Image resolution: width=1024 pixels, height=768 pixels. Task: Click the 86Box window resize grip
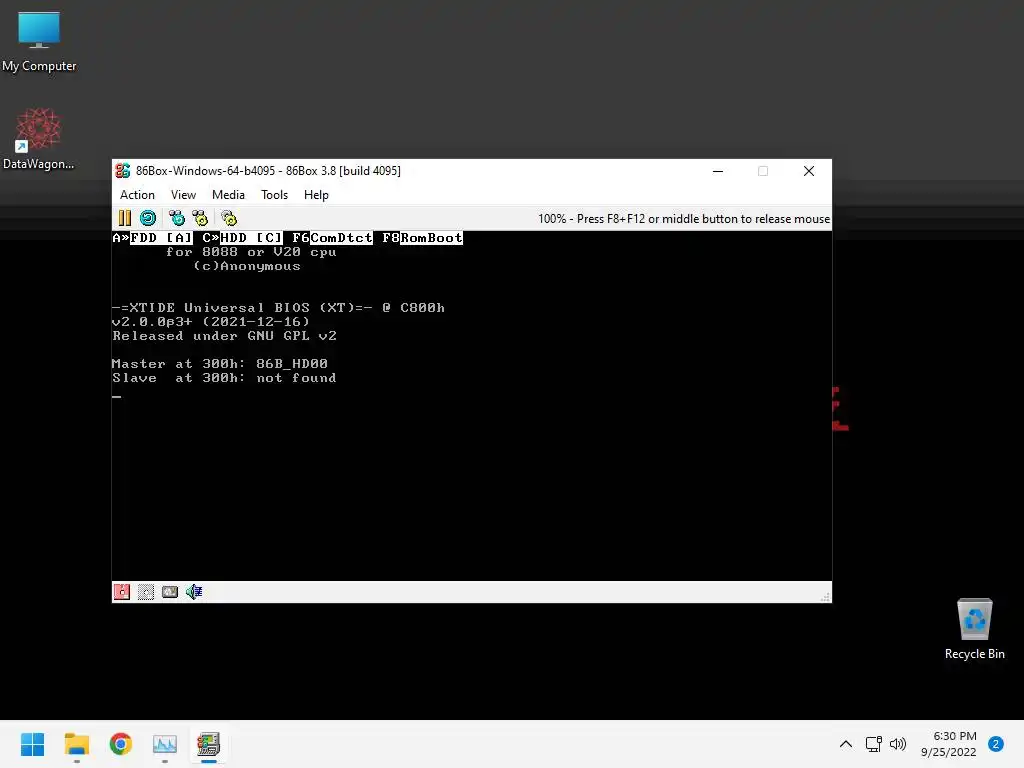(x=825, y=597)
